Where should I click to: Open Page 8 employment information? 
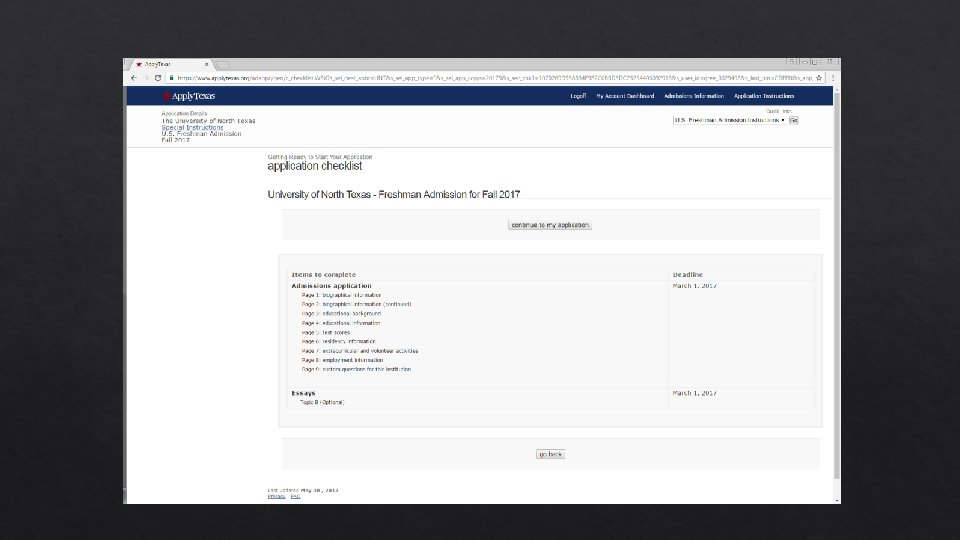coord(342,360)
